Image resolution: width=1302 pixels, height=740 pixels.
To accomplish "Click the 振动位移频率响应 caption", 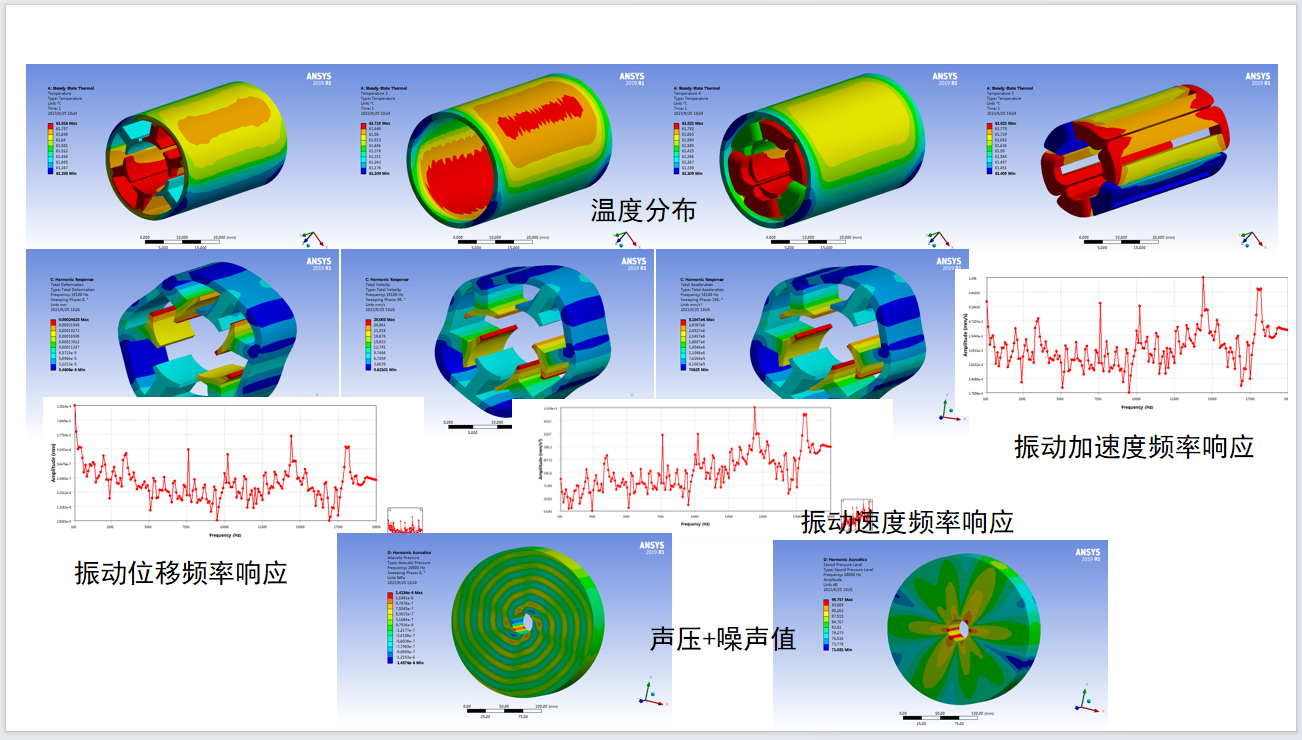I will click(181, 572).
